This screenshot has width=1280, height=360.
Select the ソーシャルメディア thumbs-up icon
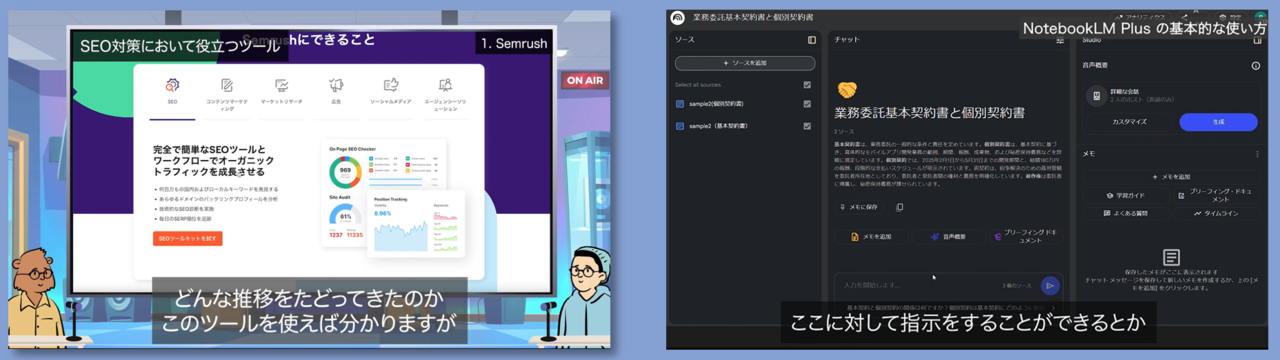[391, 86]
